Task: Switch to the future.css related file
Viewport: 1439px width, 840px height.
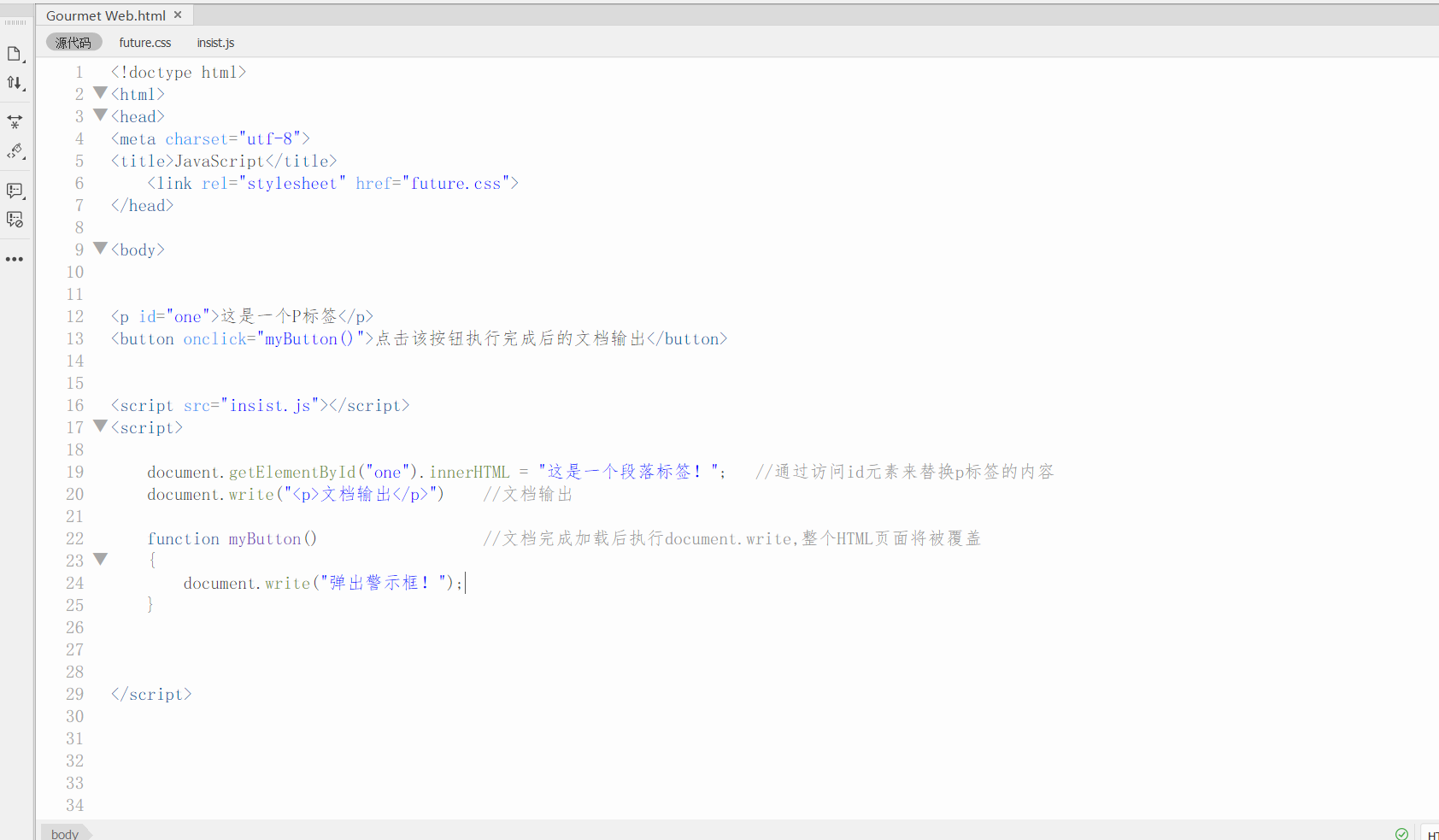Action: [144, 42]
